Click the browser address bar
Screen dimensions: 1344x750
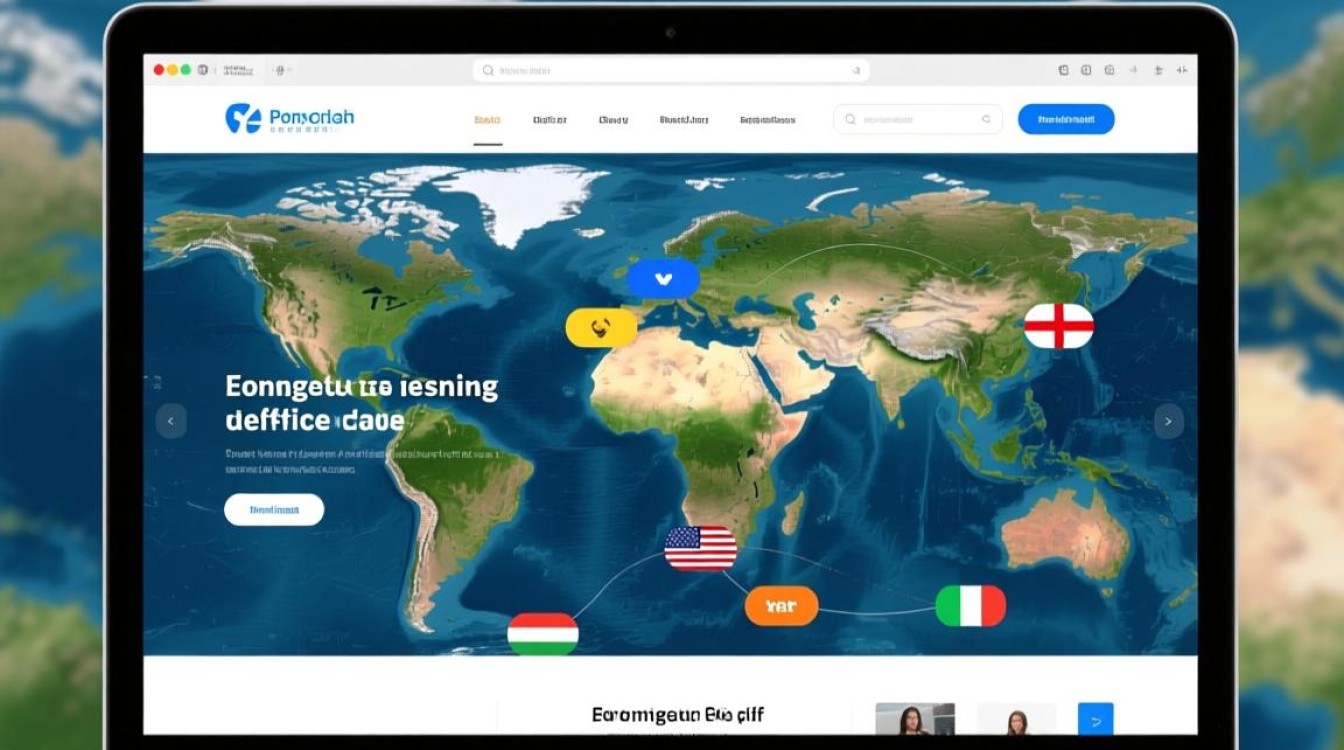(x=670, y=71)
